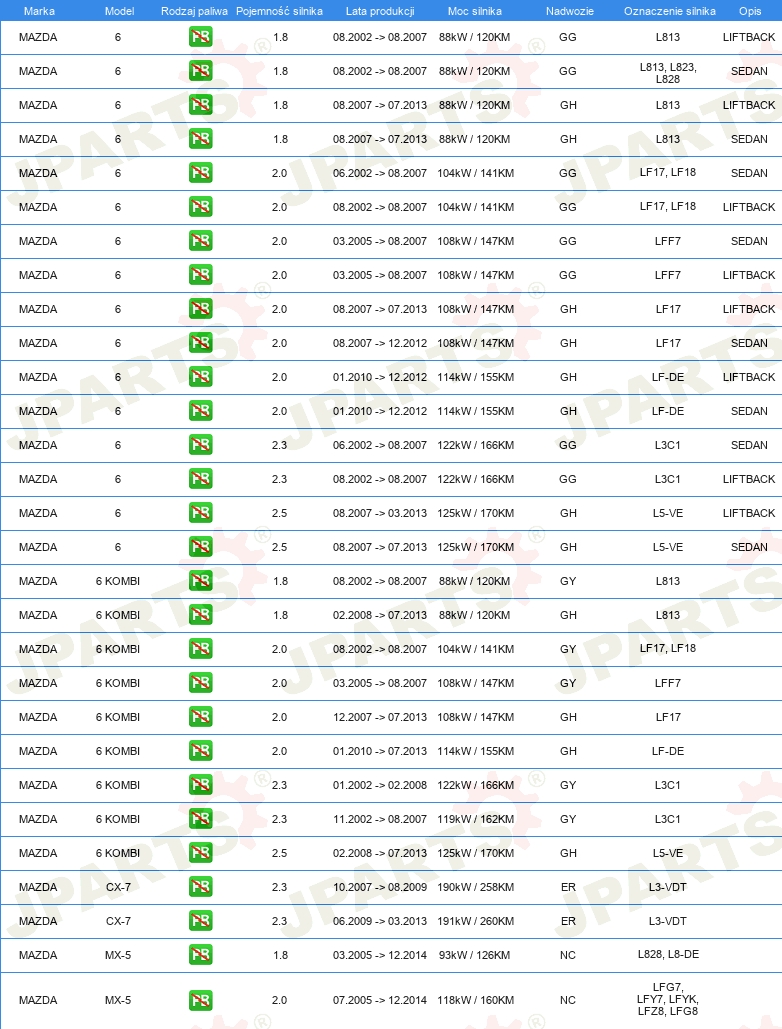
Task: Select production years '11.2002 -> 08.2007'
Action: point(380,819)
